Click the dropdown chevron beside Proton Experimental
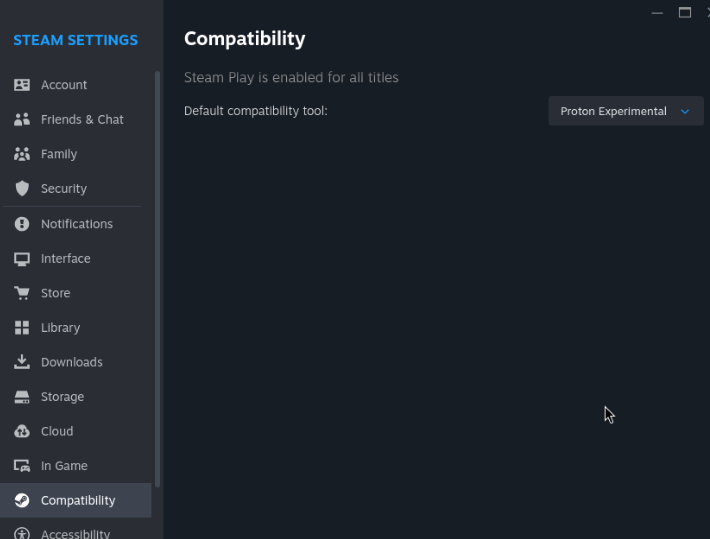710x539 pixels. coord(685,111)
